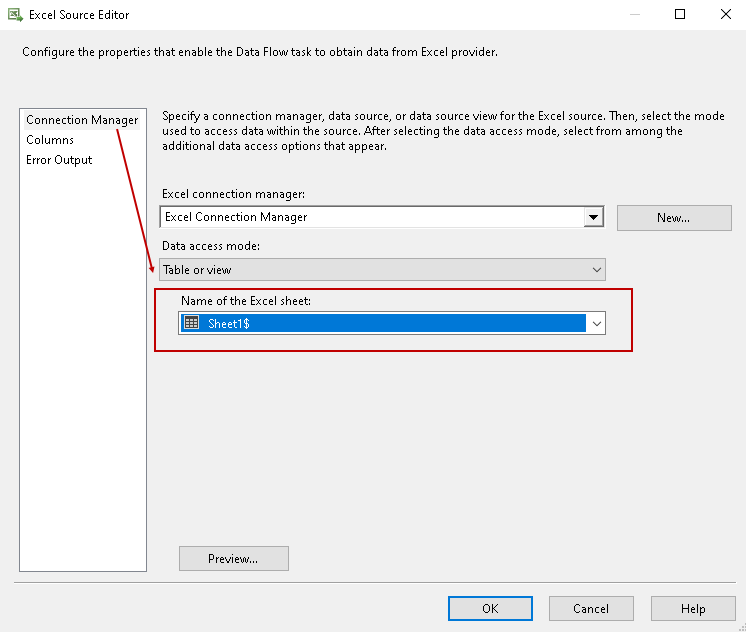Click the table icon beside Sheet1$
746x632 pixels.
click(x=192, y=323)
